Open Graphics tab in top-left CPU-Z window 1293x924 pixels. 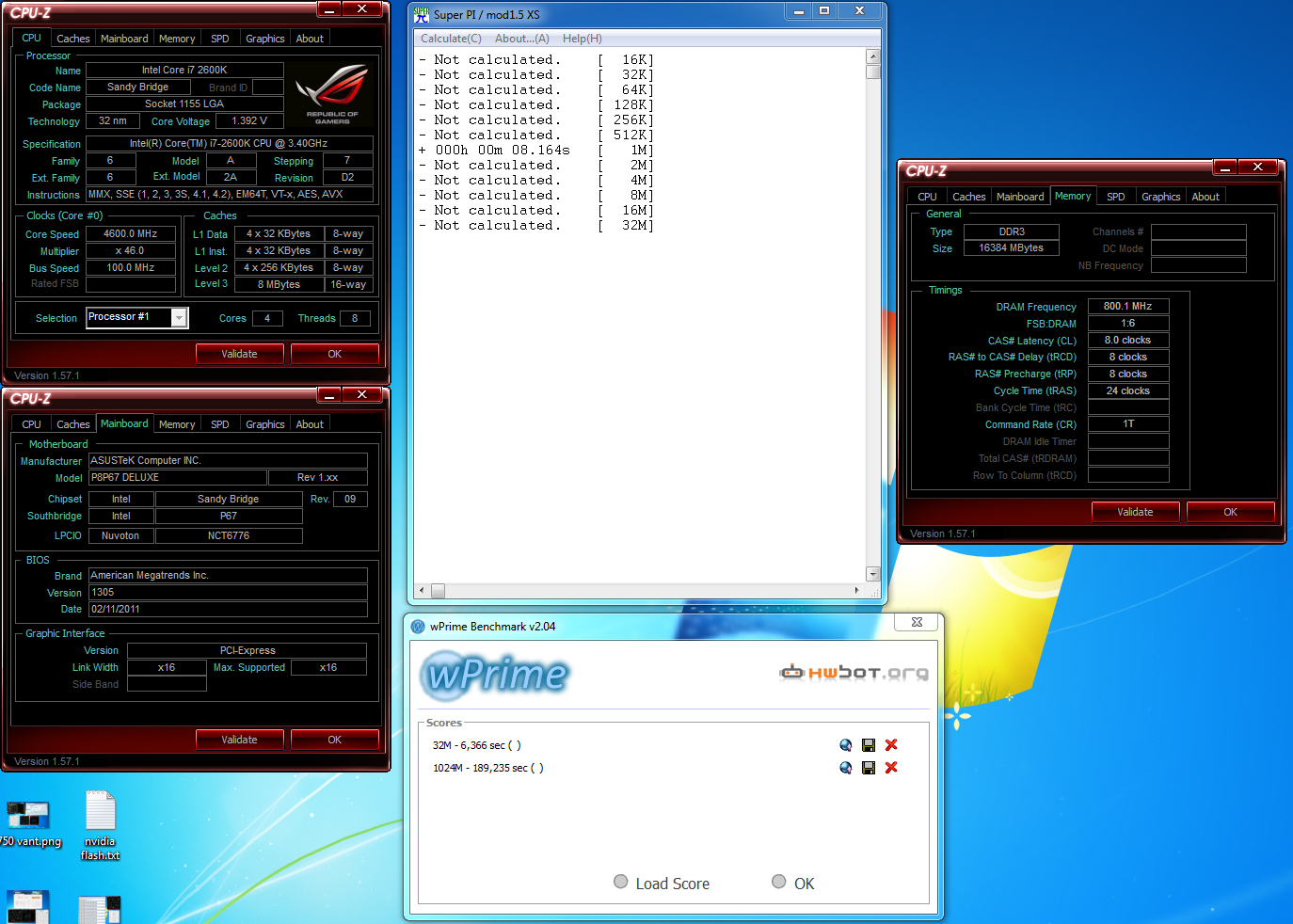[x=264, y=39]
